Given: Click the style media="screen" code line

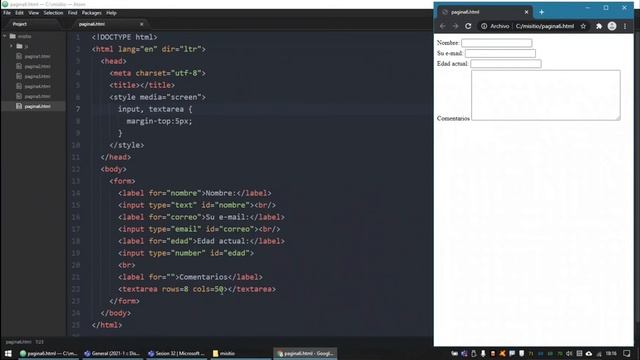Looking at the screenshot, I should coord(158,97).
